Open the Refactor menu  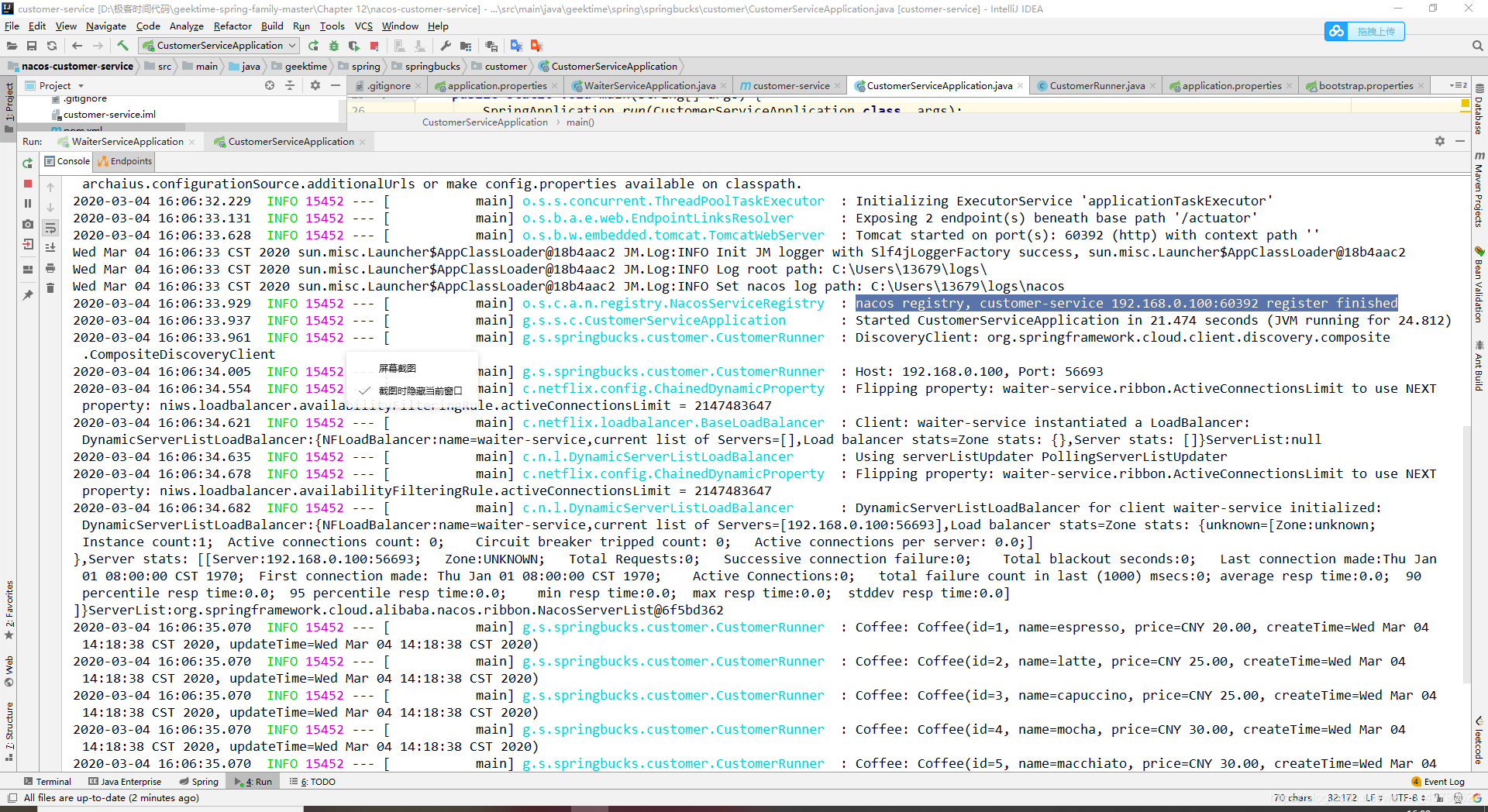232,26
